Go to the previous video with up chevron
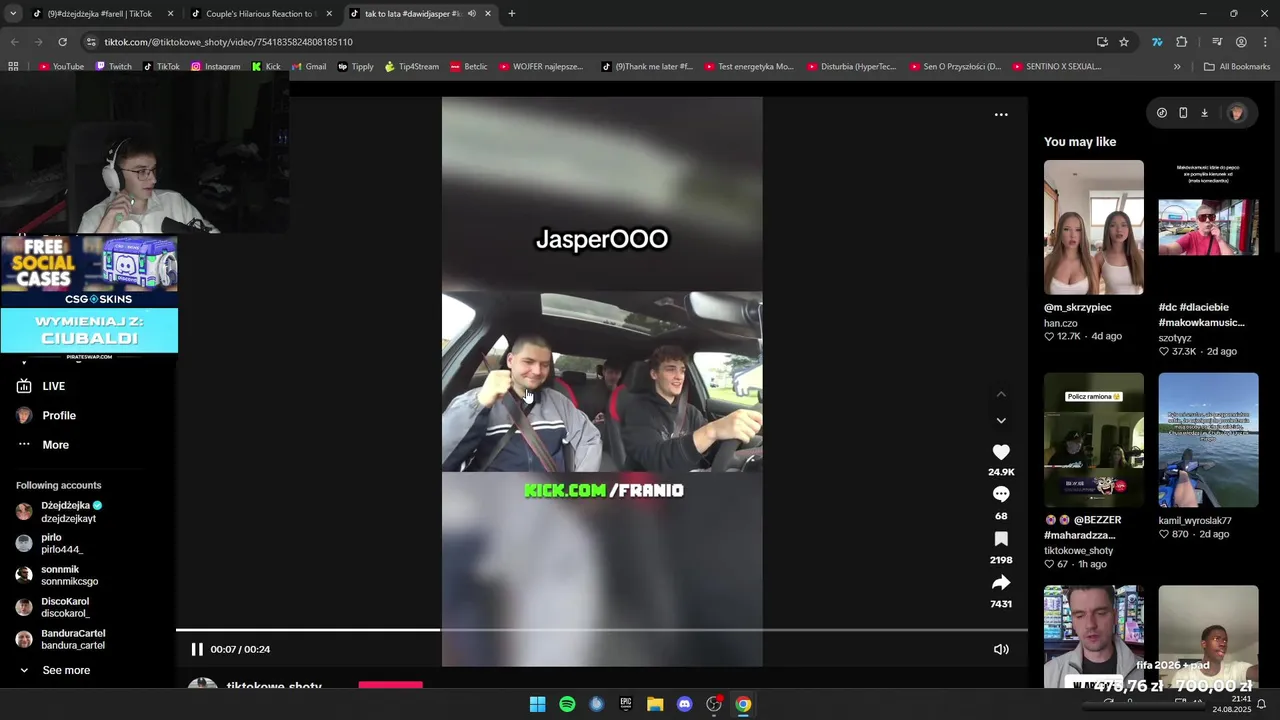The image size is (1280, 720). [x=1001, y=394]
